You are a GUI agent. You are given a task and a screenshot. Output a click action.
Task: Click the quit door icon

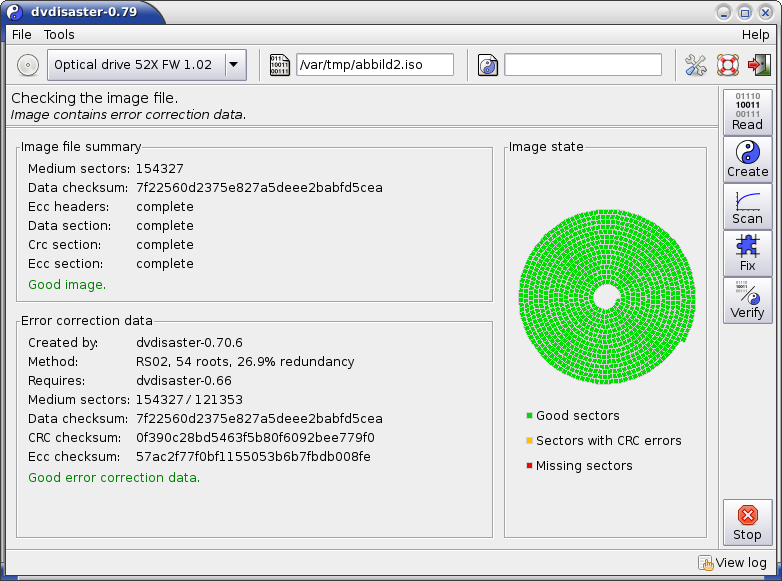click(x=758, y=65)
